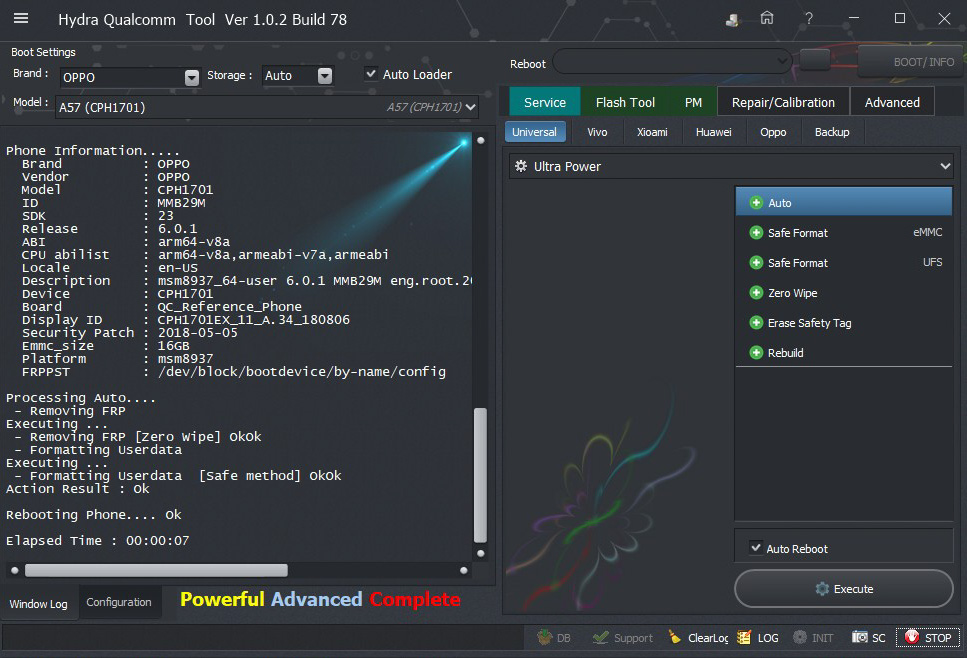Click plus icon beside Rebuild

756,353
